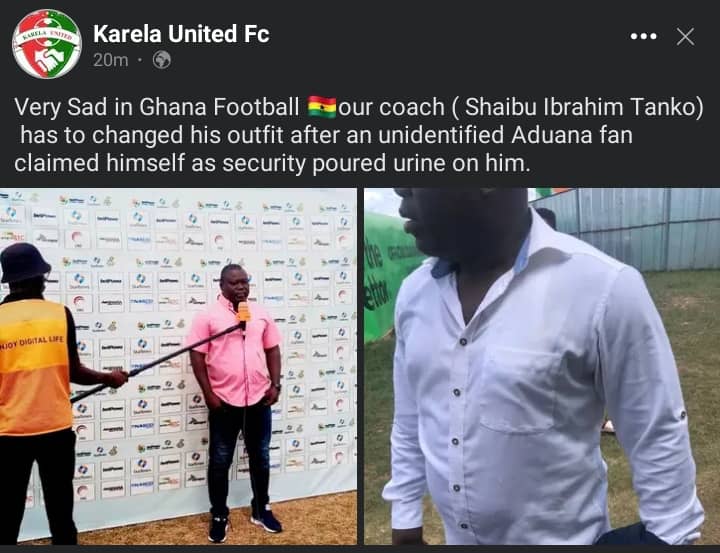Open the 20m post timestamp

[x=110, y=60]
